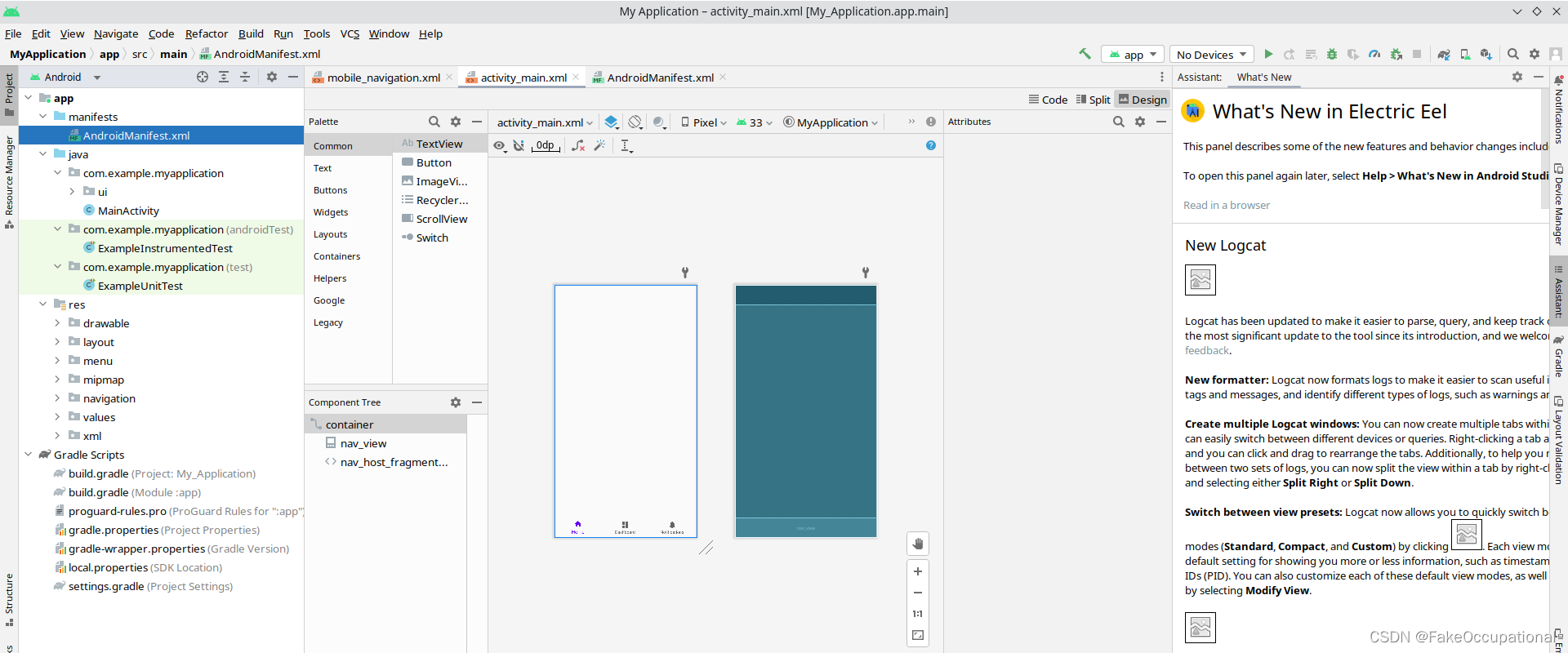This screenshot has width=1568, height=653.
Task: Expand all icon in Project panel header
Action: click(x=224, y=77)
